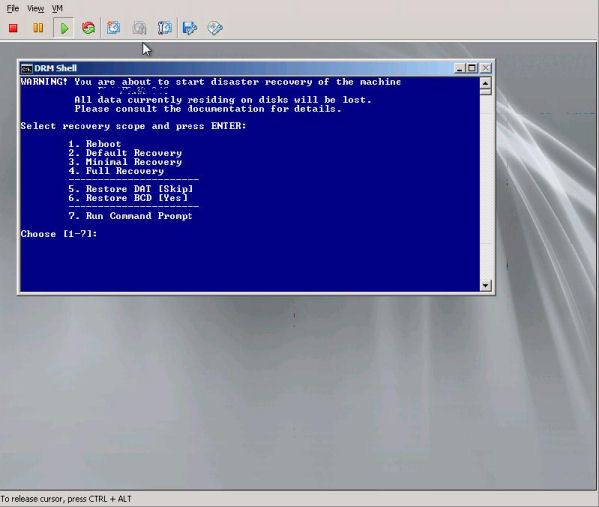
Task: Click the grayed revert to snapshot icon
Action: [139, 28]
